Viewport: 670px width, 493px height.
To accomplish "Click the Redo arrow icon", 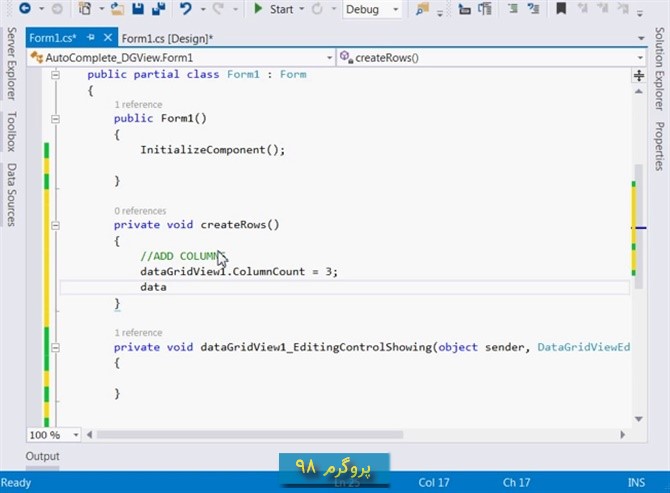I will point(219,9).
